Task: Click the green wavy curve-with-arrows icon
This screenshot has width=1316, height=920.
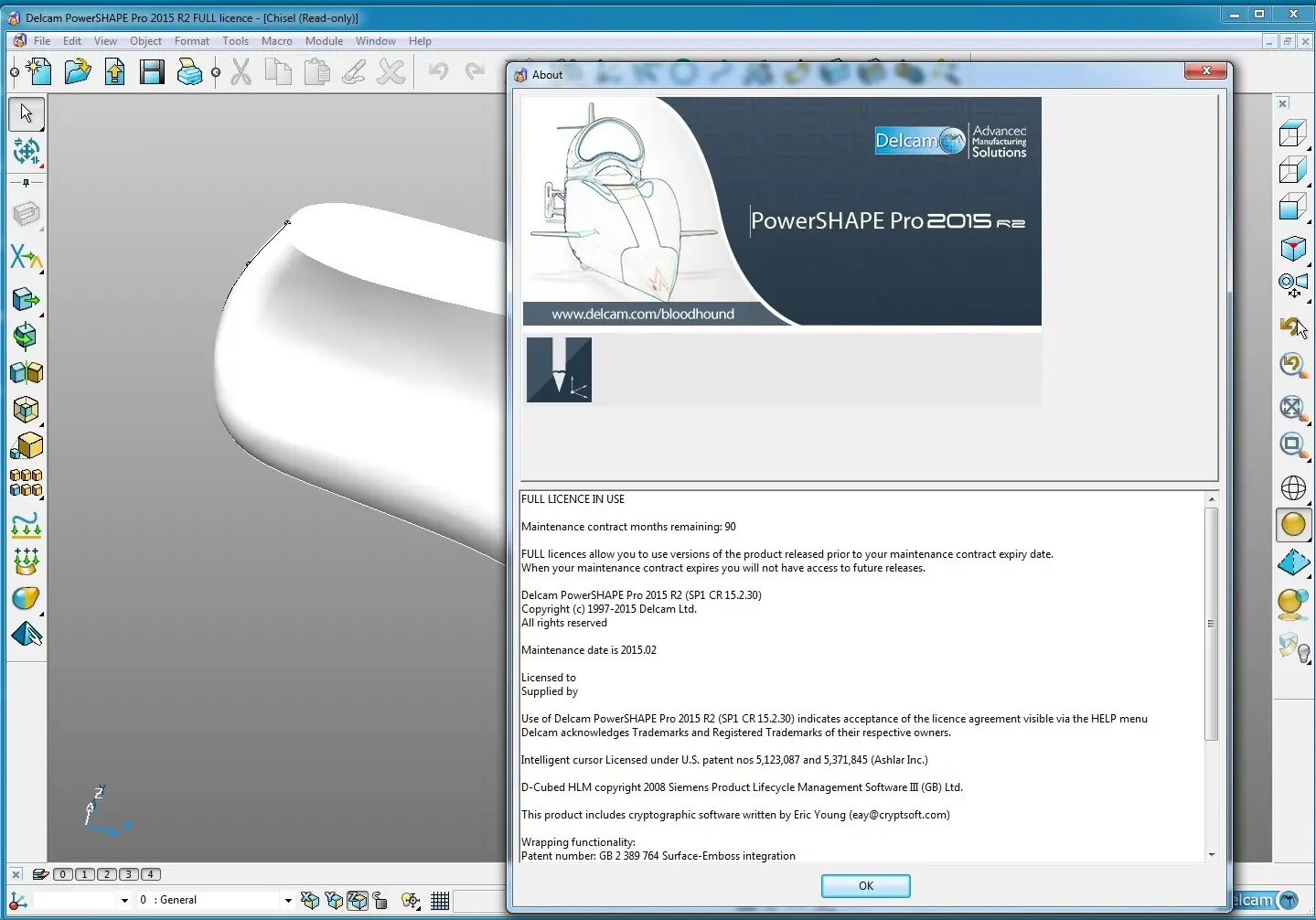Action: (x=27, y=524)
